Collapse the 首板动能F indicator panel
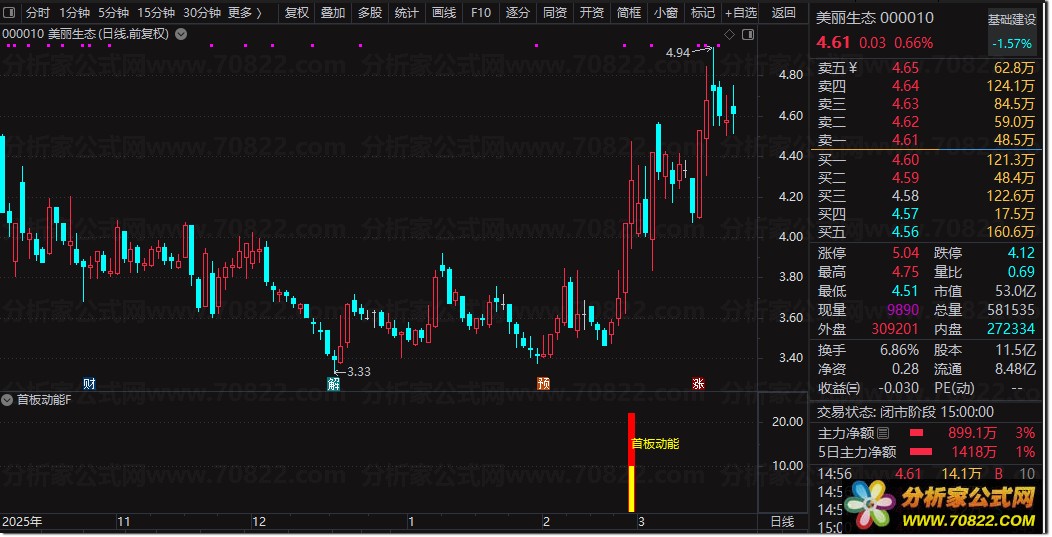 point(7,400)
